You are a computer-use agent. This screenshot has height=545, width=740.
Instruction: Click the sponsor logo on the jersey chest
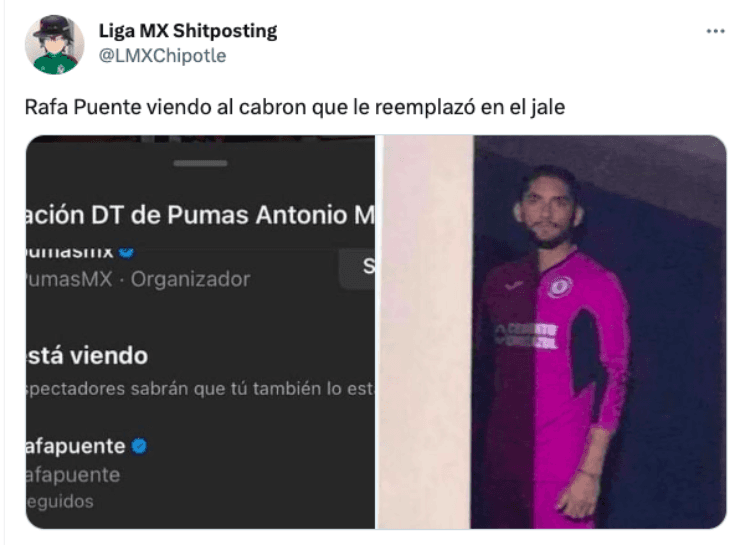click(x=525, y=335)
